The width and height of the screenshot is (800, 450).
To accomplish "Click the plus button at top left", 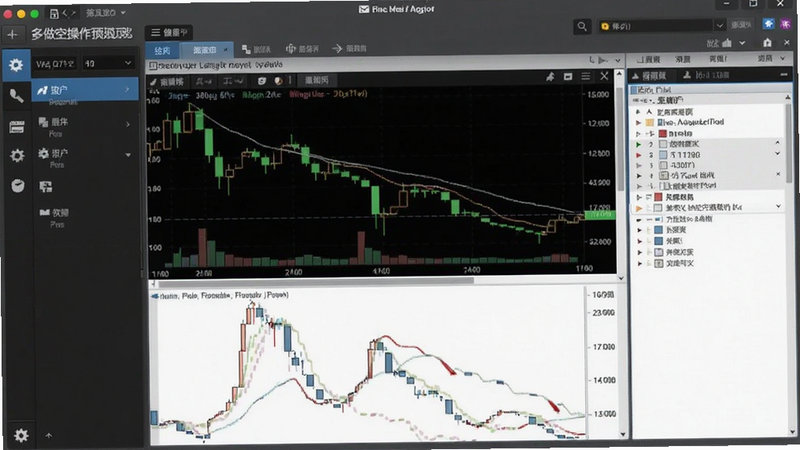I will (x=12, y=34).
